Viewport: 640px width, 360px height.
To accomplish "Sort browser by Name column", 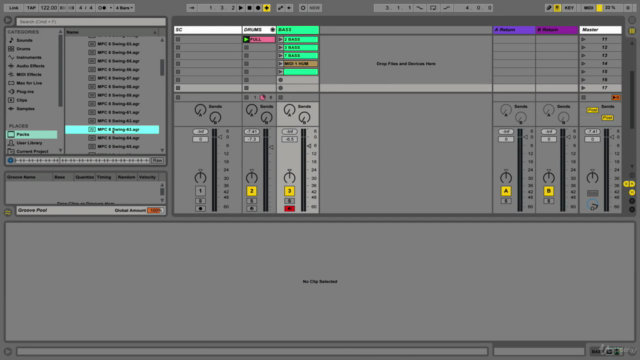I will point(112,32).
